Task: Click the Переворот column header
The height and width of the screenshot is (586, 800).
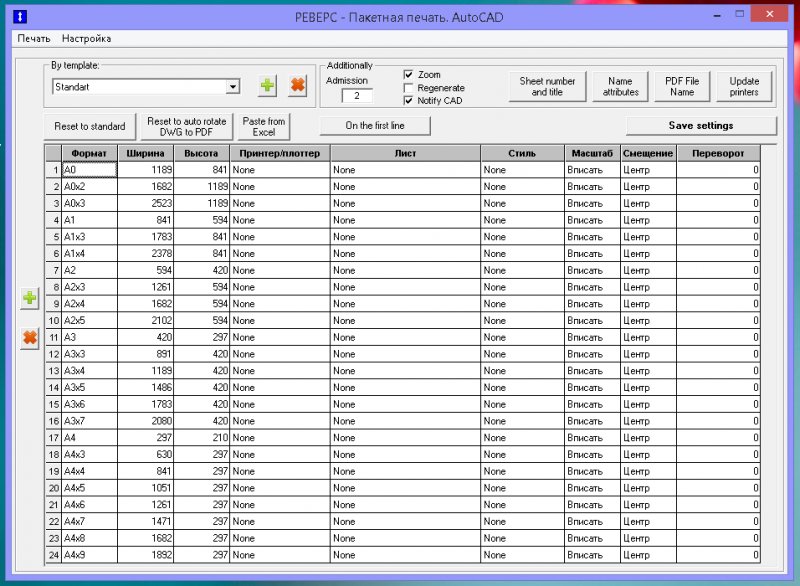Action: point(718,154)
